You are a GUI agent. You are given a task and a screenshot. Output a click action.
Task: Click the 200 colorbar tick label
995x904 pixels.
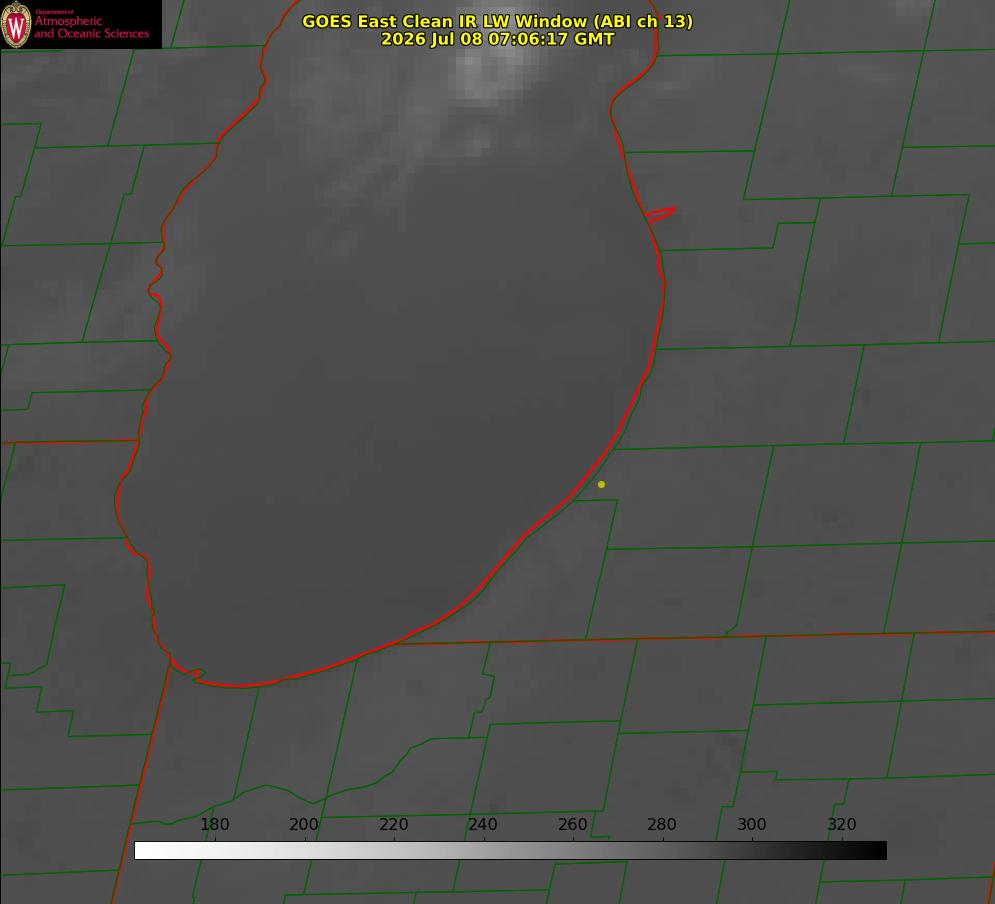point(304,824)
